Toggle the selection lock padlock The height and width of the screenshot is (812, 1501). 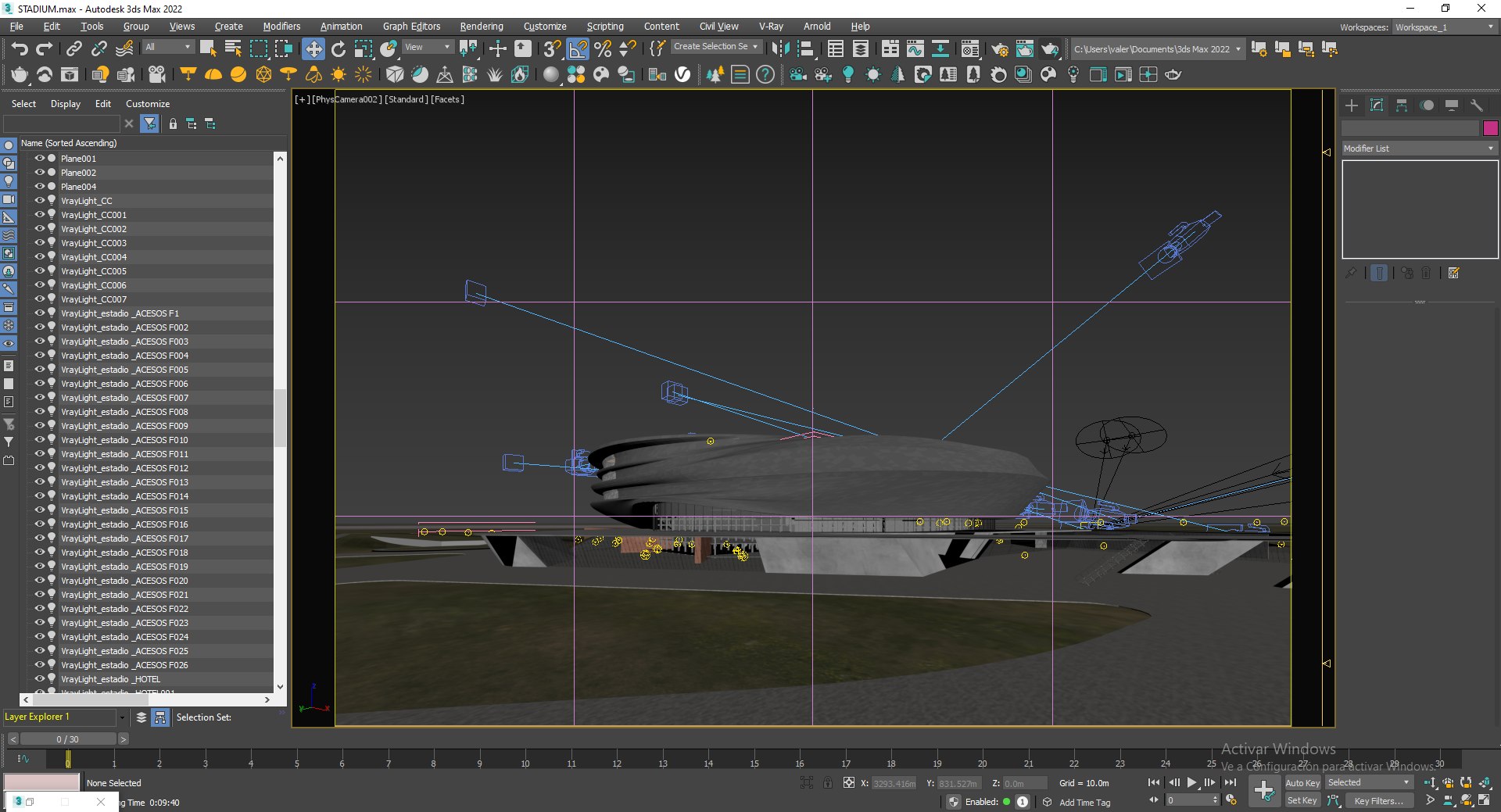pyautogui.click(x=828, y=782)
